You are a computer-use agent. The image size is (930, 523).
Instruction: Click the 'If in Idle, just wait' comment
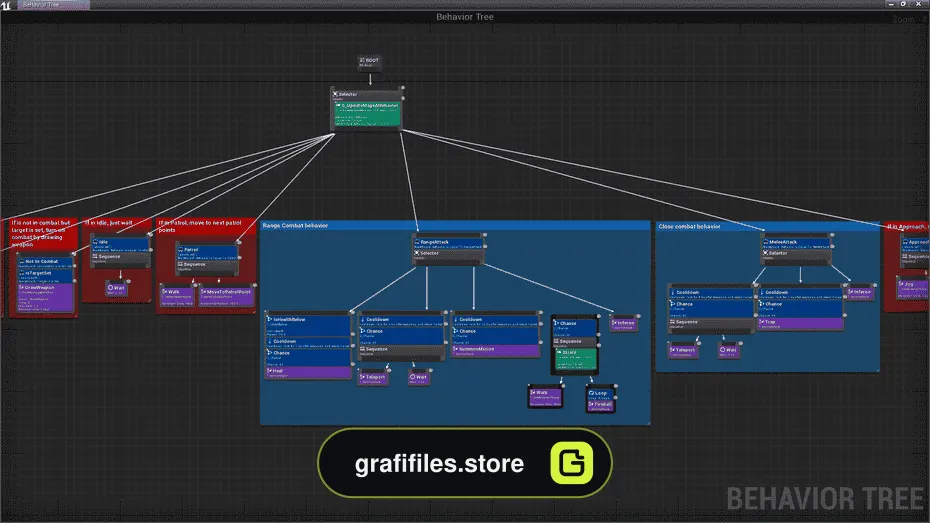[x=109, y=223]
